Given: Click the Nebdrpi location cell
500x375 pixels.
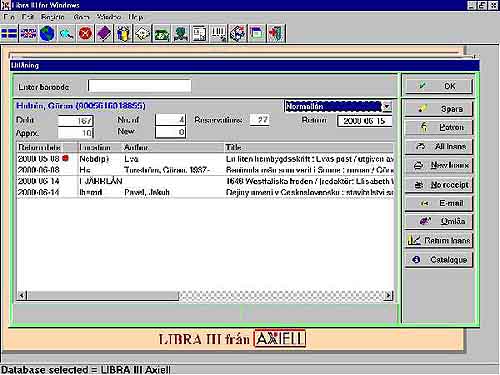Looking at the screenshot, I should [x=94, y=159].
